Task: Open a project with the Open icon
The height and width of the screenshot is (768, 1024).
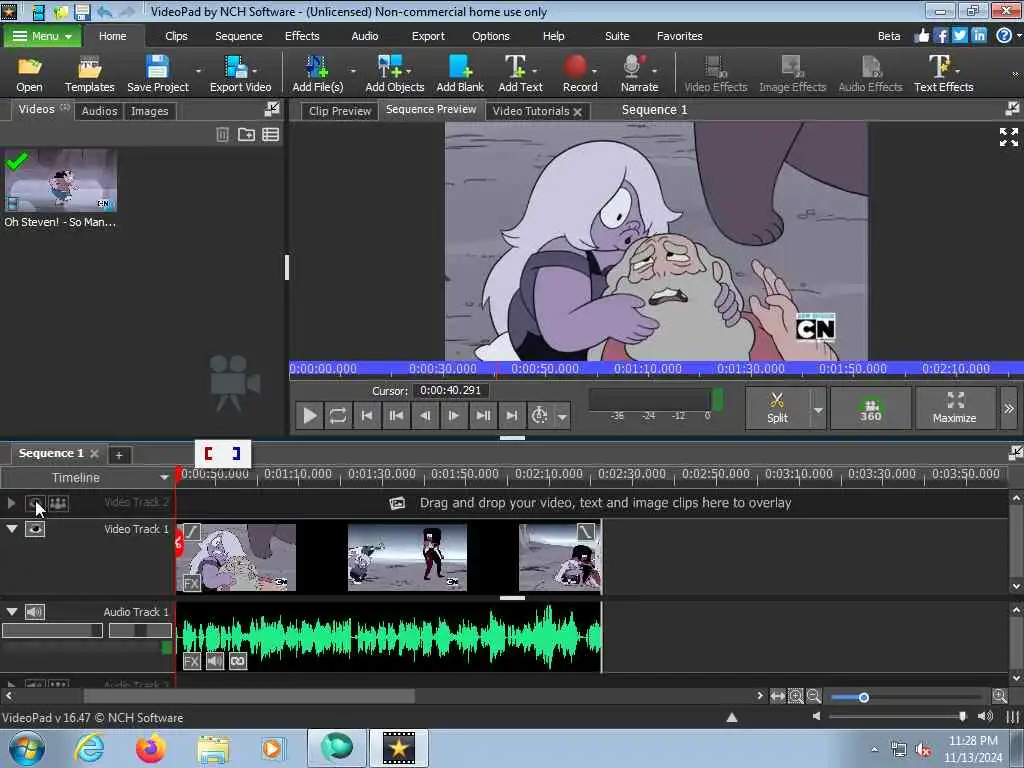Action: tap(29, 73)
